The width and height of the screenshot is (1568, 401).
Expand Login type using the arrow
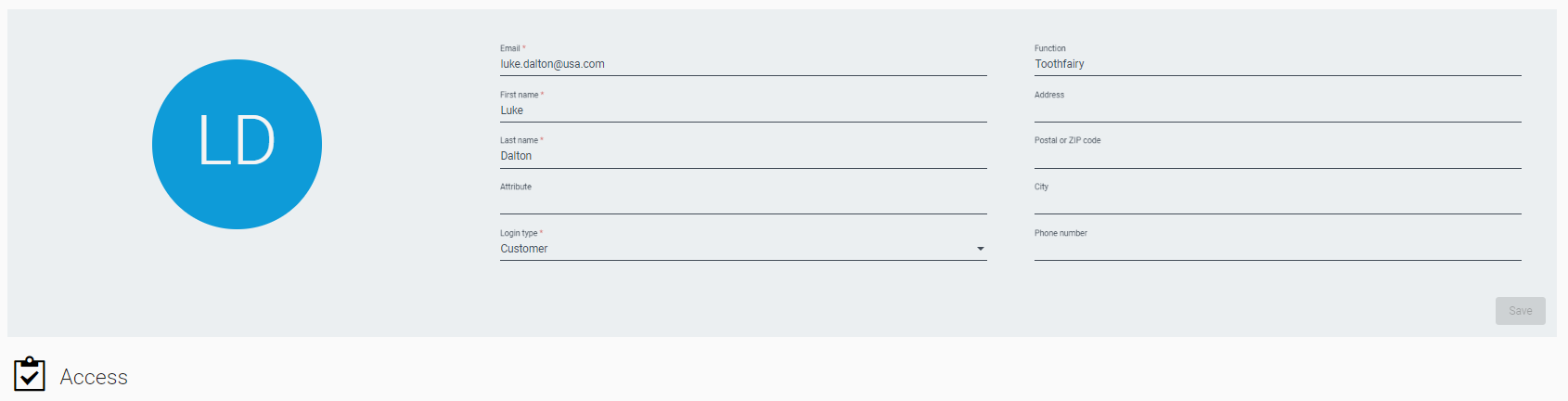click(981, 249)
